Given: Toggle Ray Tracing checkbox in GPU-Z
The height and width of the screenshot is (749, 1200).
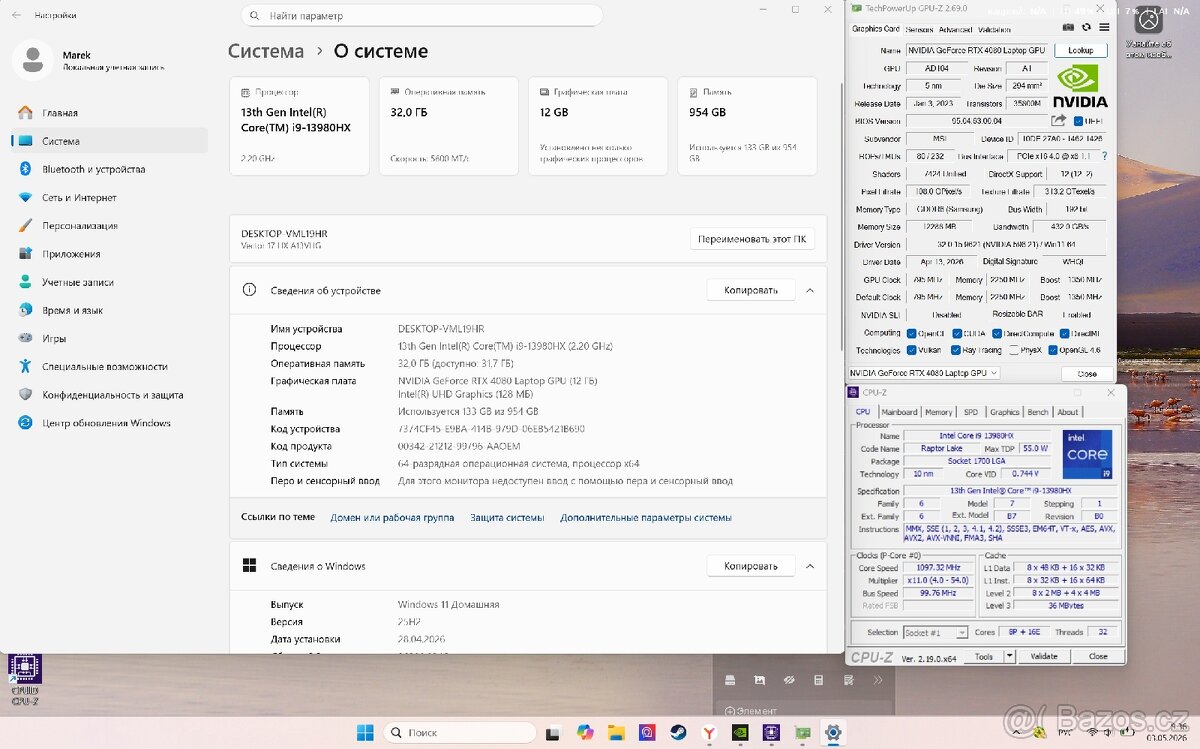Looking at the screenshot, I should point(956,350).
